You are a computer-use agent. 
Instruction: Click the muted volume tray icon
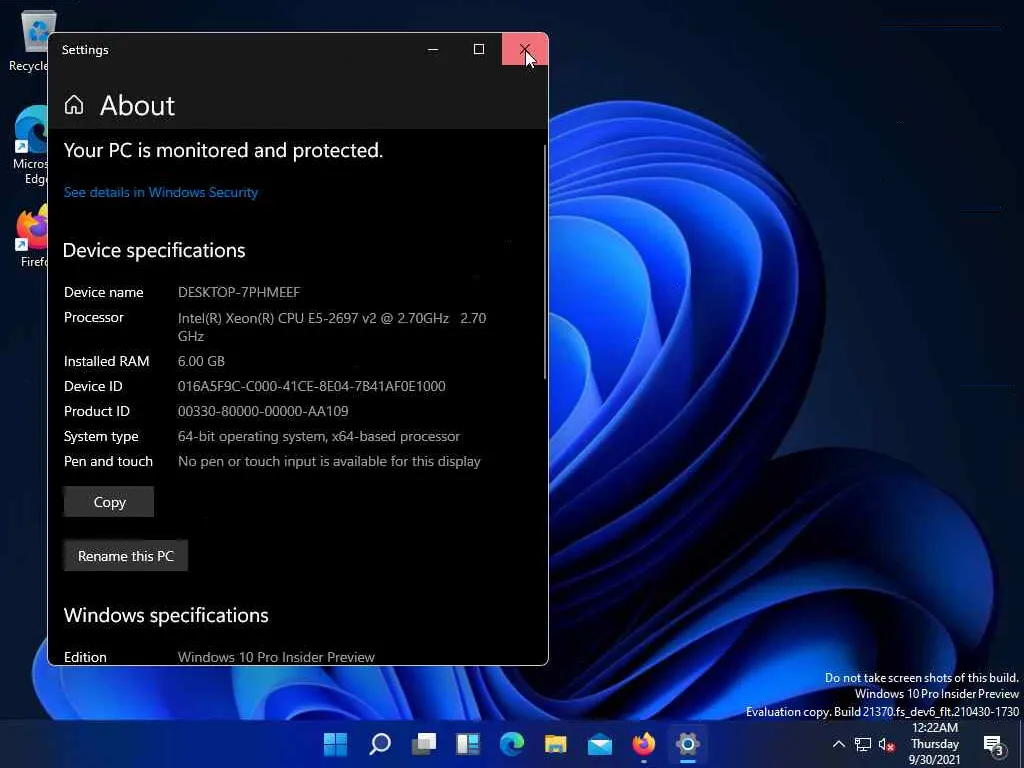(886, 744)
